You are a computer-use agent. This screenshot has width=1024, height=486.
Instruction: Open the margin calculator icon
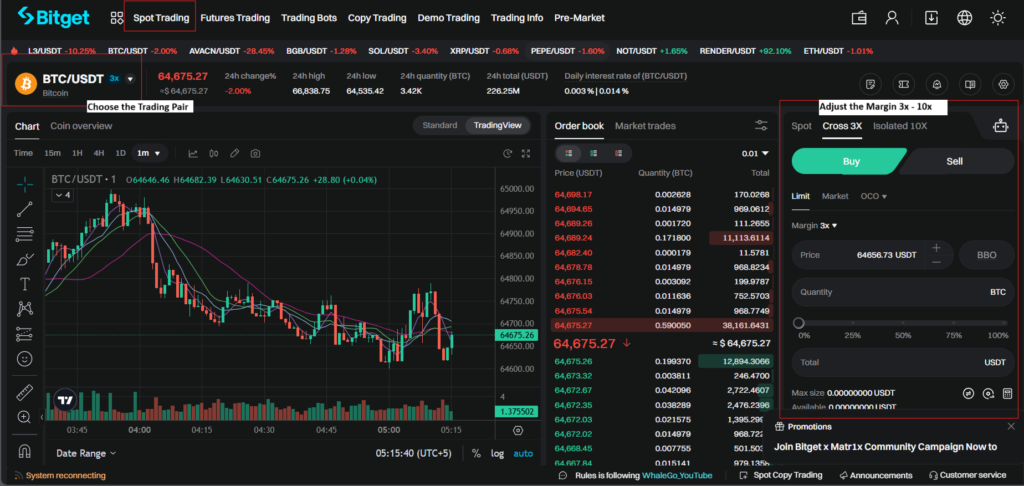pos(1007,393)
